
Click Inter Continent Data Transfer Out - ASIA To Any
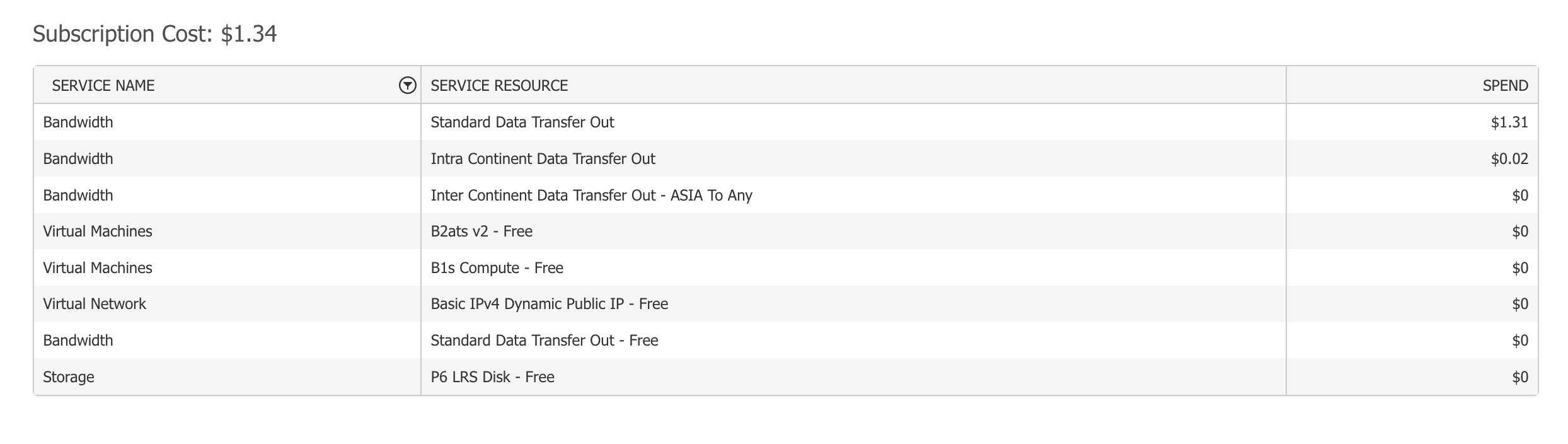[591, 196]
